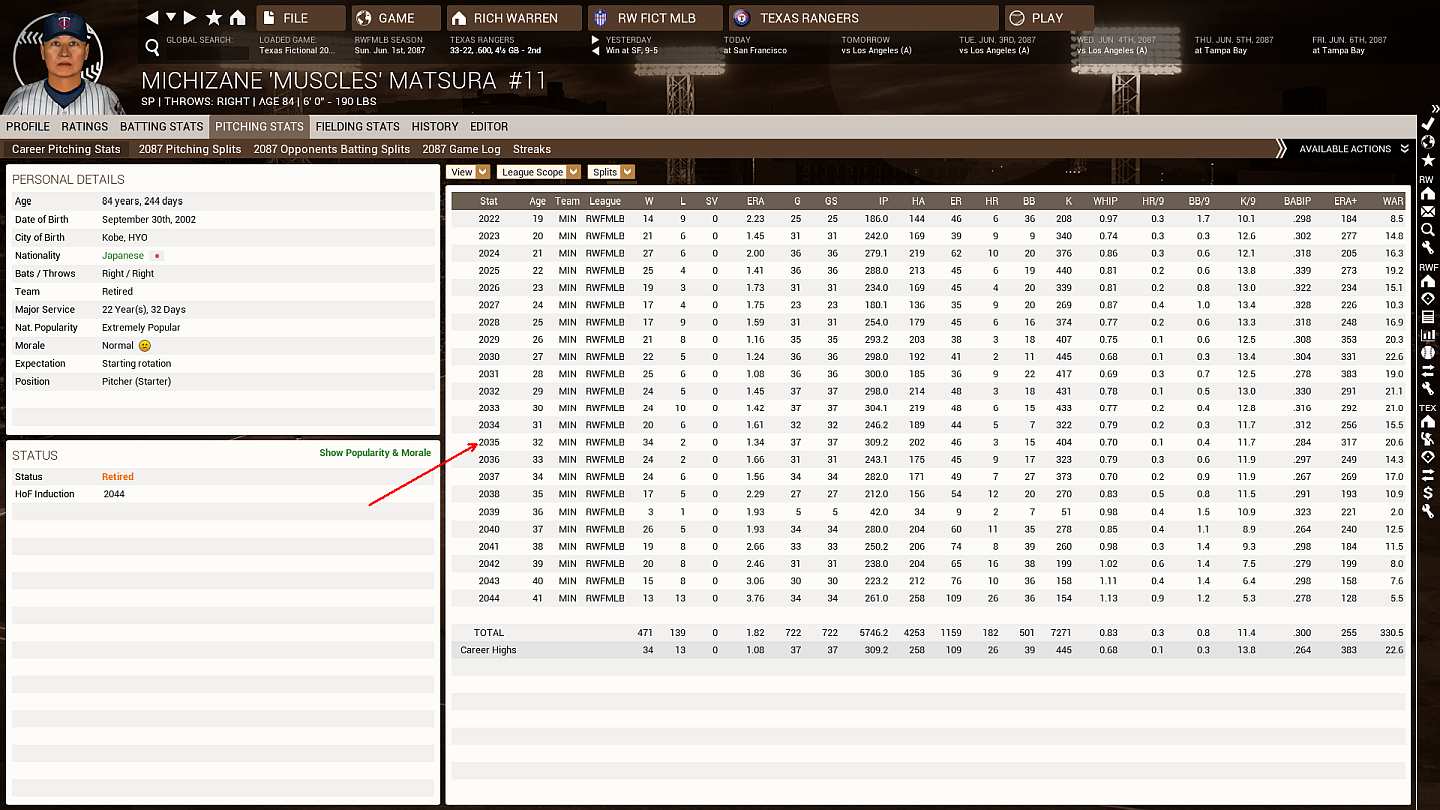Sort the table by ERA column header
The image size is (1440, 810).
coord(755,201)
